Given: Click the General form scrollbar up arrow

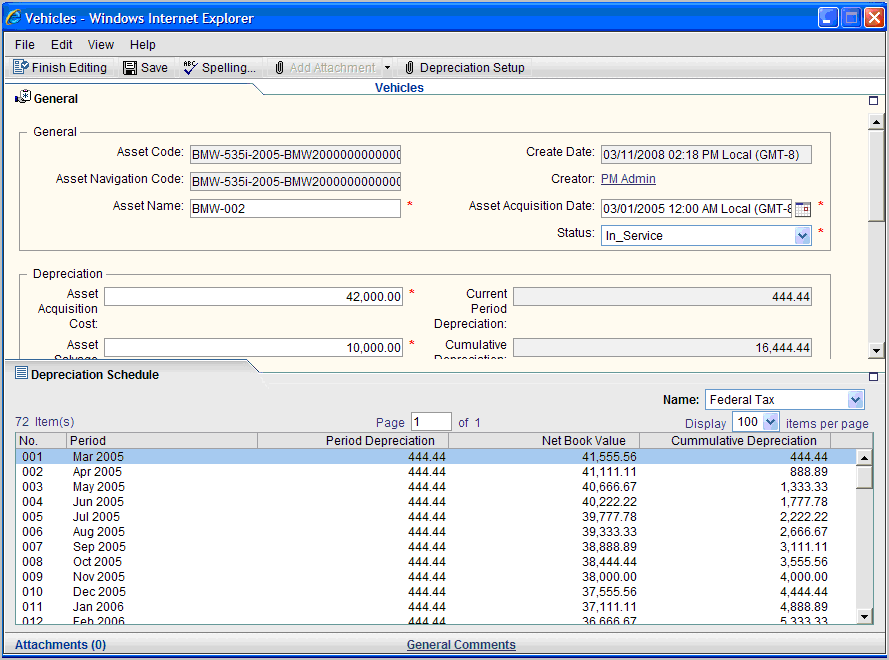Looking at the screenshot, I should click(x=877, y=122).
